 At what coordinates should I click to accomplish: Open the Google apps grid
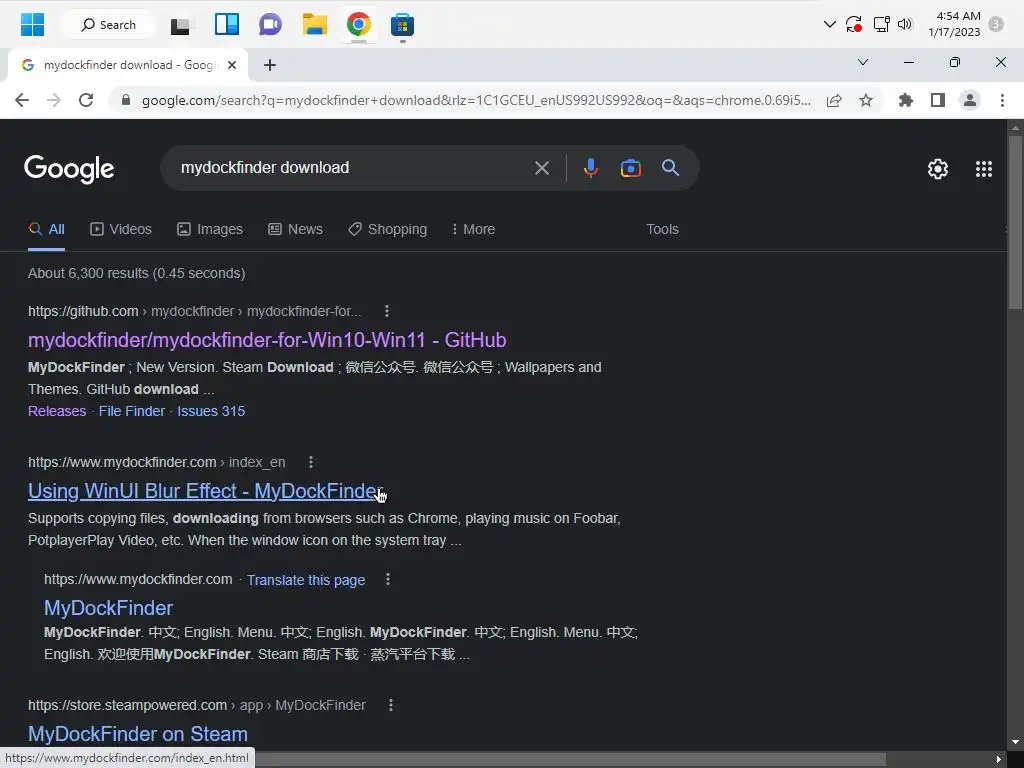tap(984, 169)
